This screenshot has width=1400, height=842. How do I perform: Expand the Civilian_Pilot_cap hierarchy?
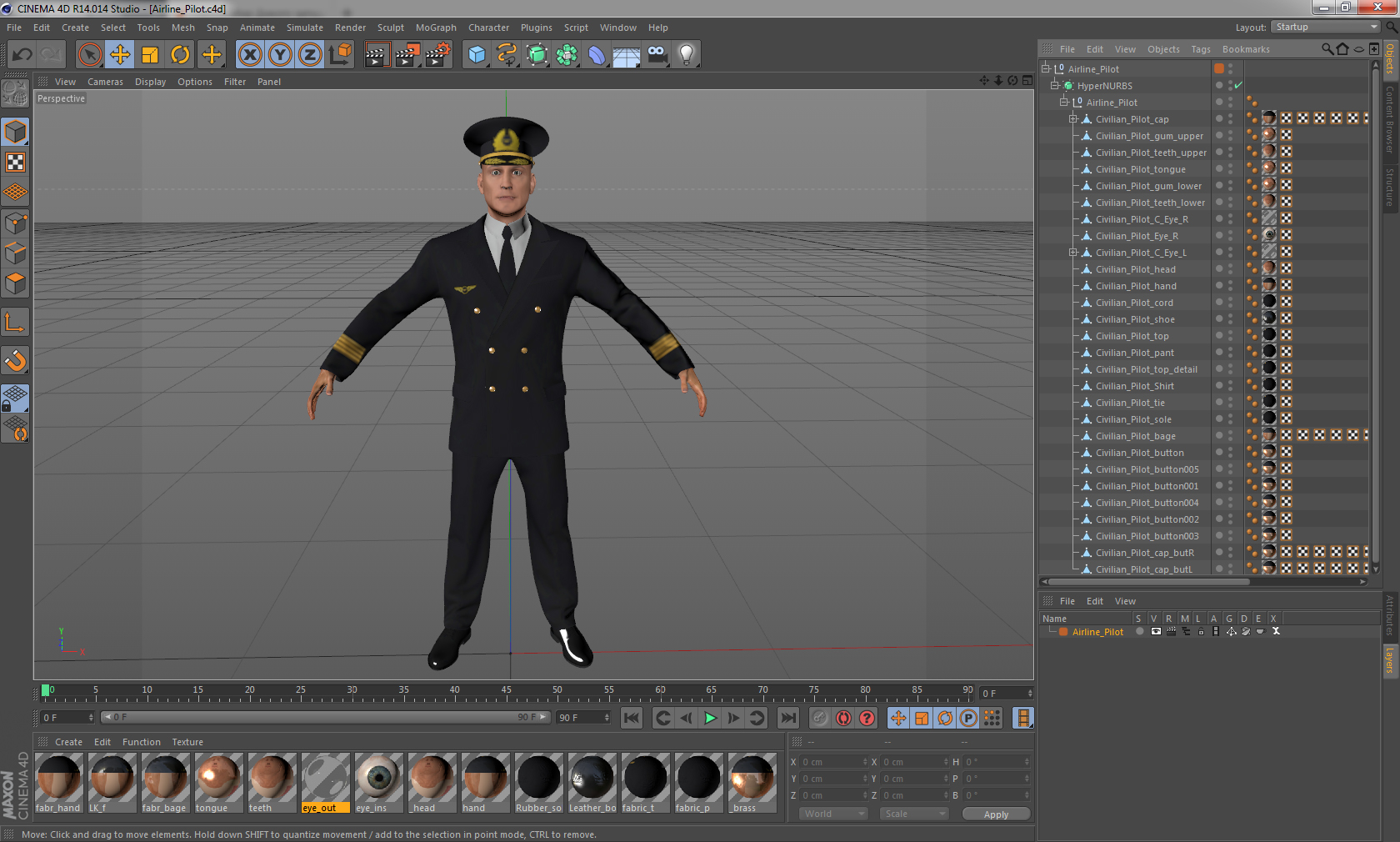click(1073, 118)
